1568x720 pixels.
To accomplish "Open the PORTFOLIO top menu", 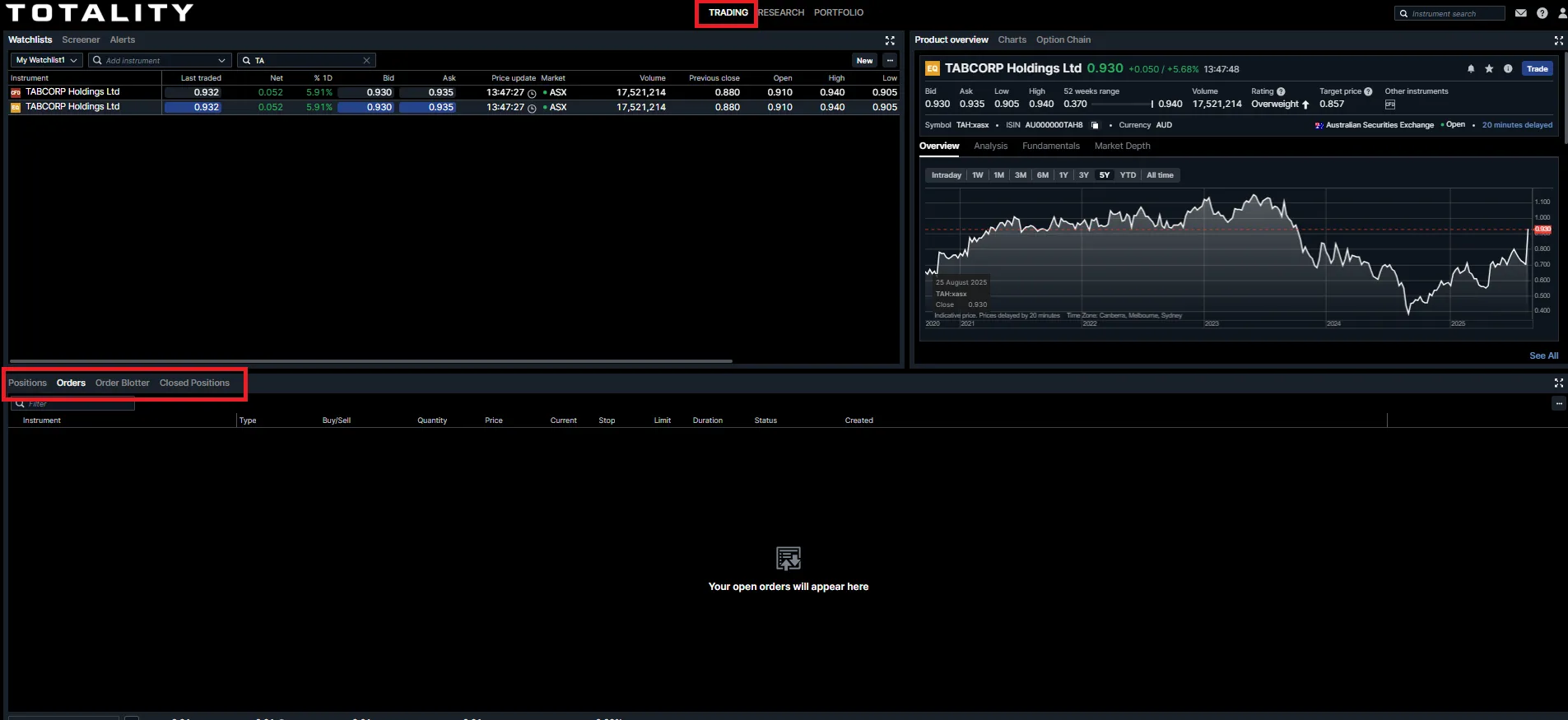I will click(839, 12).
